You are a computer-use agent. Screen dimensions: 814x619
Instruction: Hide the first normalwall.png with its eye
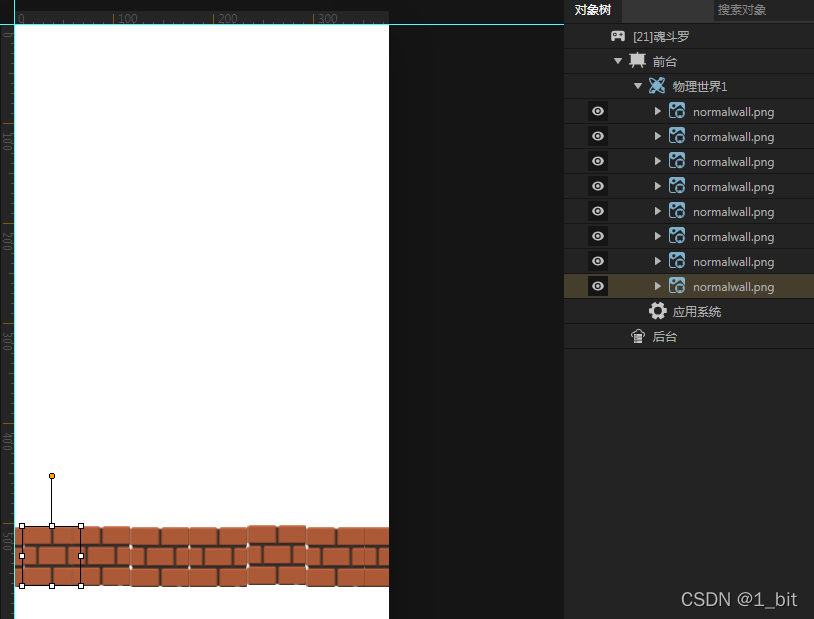(598, 111)
